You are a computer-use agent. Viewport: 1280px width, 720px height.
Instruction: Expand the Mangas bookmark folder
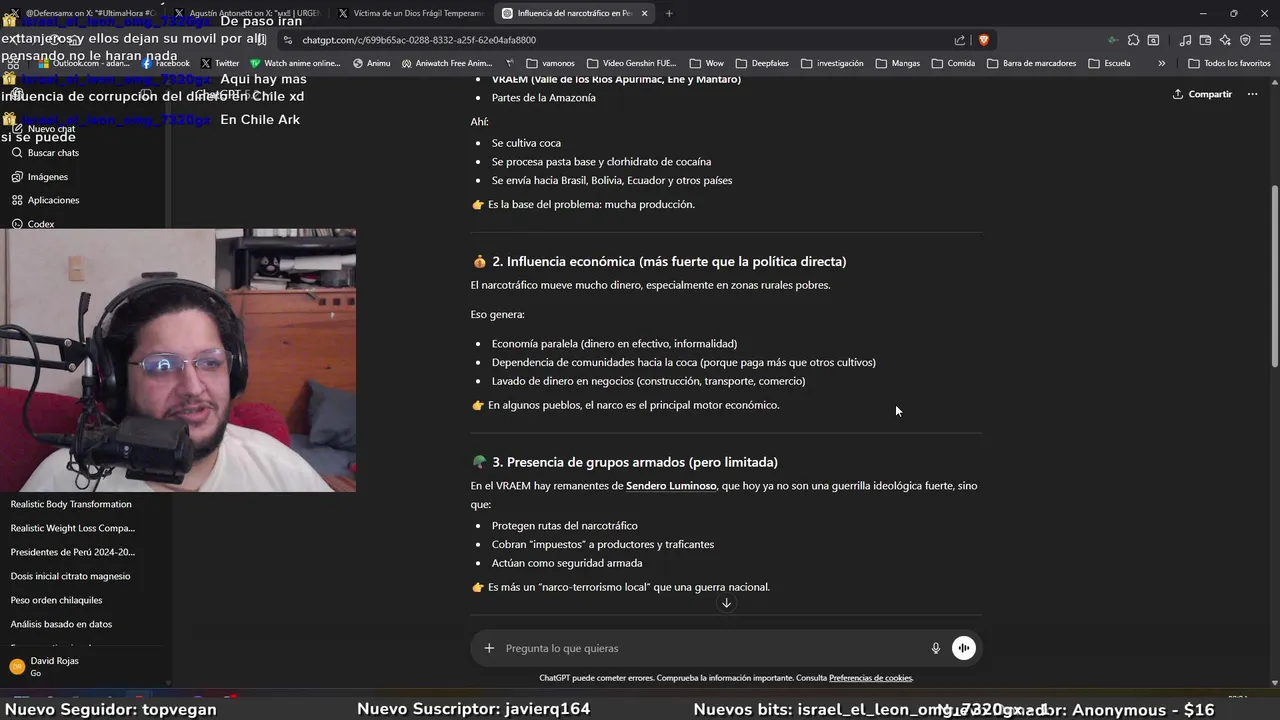click(x=897, y=63)
